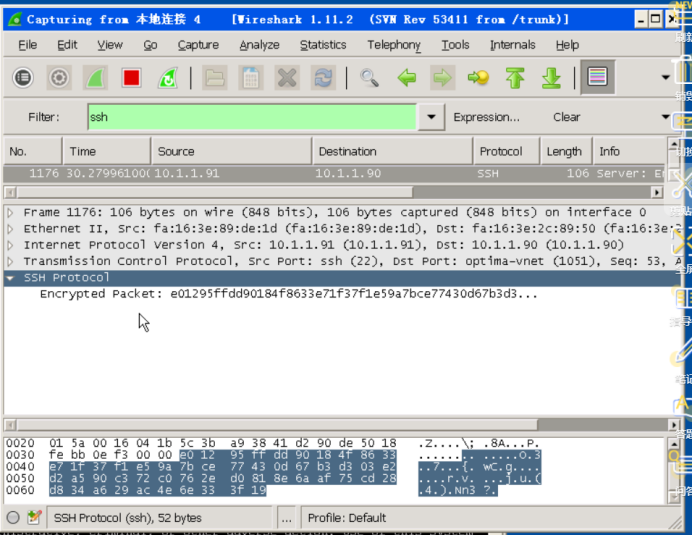Expand the Internet Protocol Version 4 row
This screenshot has width=693, height=535.
(11, 245)
